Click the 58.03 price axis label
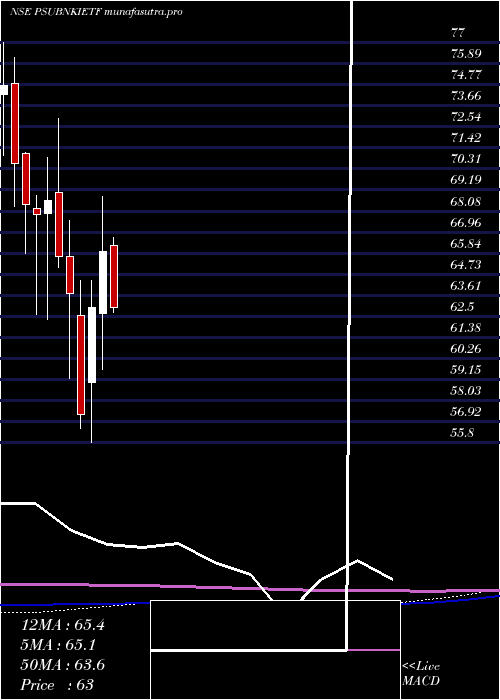This screenshot has height=700, width=500. 466,391
